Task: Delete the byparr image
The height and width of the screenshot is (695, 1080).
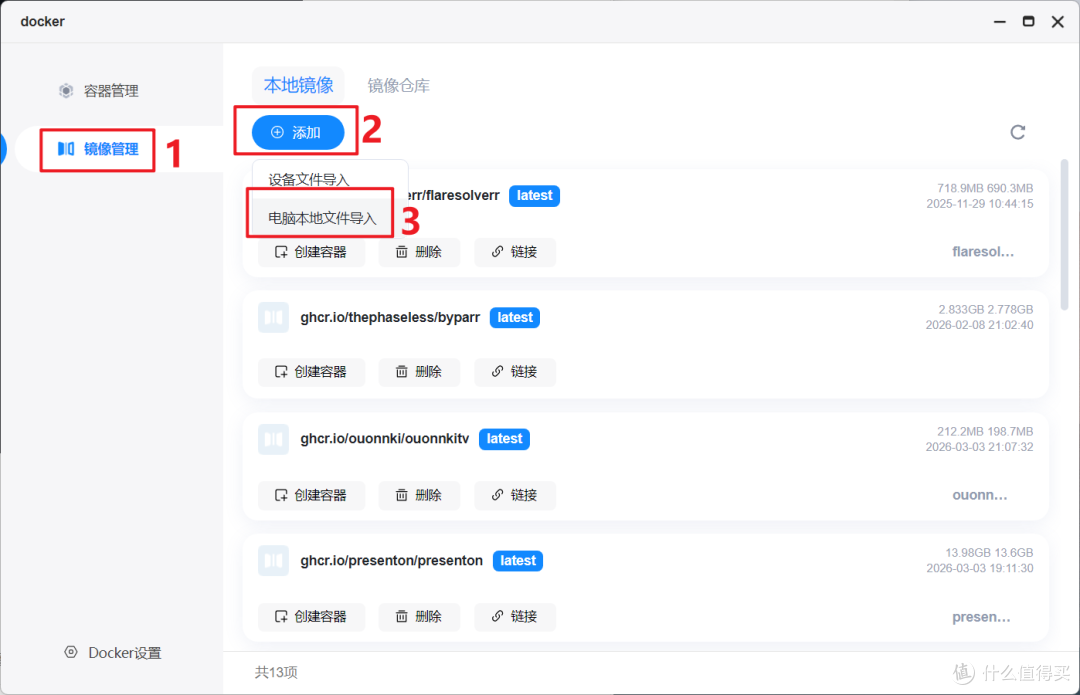Action: [419, 372]
